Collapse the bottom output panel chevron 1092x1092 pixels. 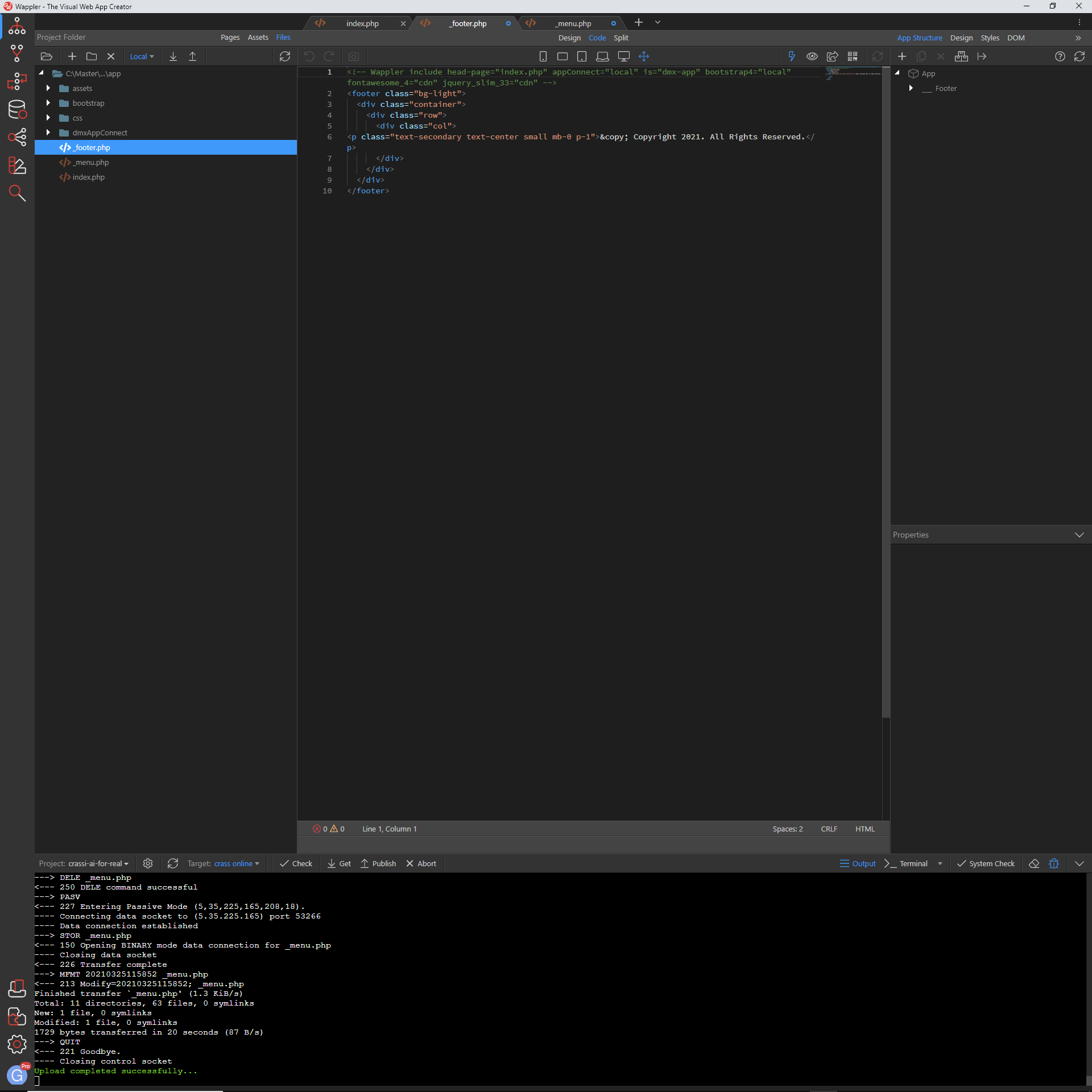point(1079,863)
